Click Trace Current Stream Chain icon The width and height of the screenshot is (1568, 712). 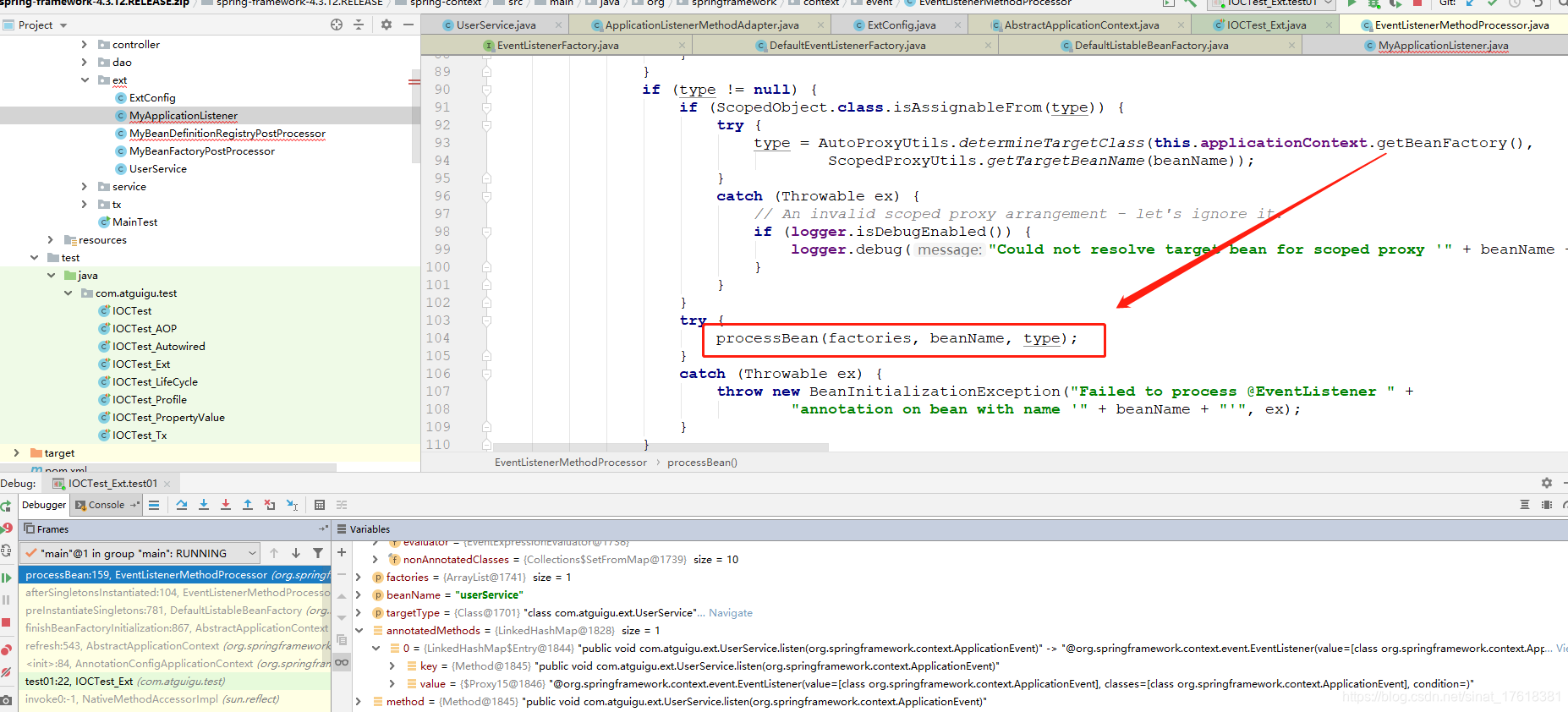342,505
